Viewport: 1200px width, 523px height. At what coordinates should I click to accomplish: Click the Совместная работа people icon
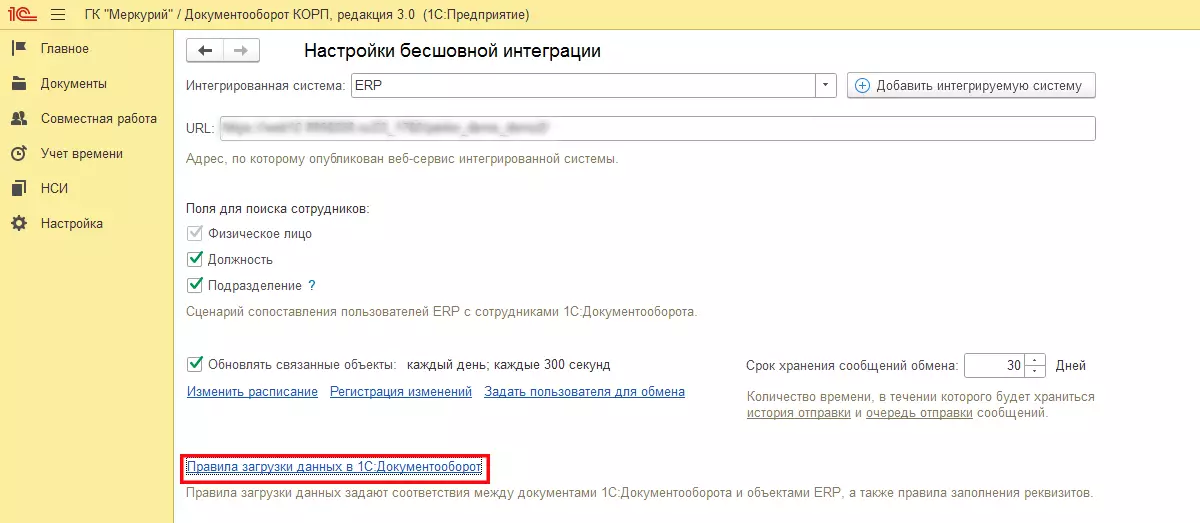19,118
